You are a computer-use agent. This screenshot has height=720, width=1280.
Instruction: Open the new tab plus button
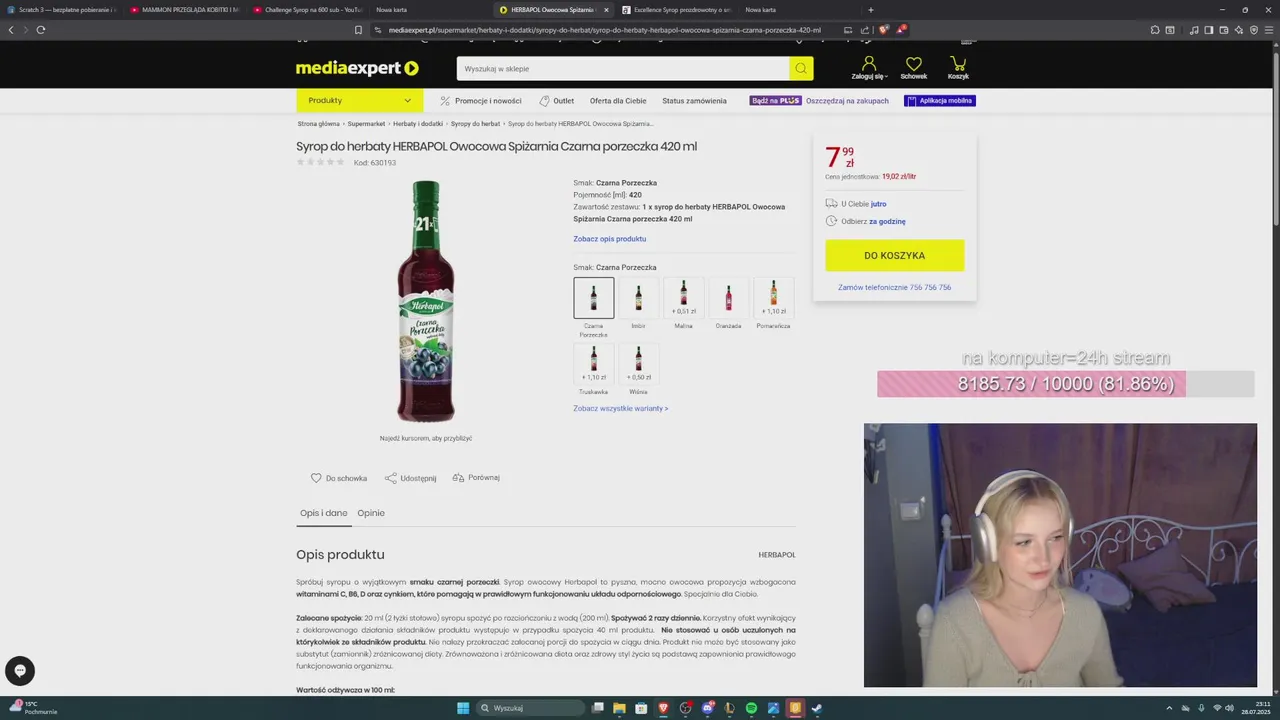click(x=870, y=10)
